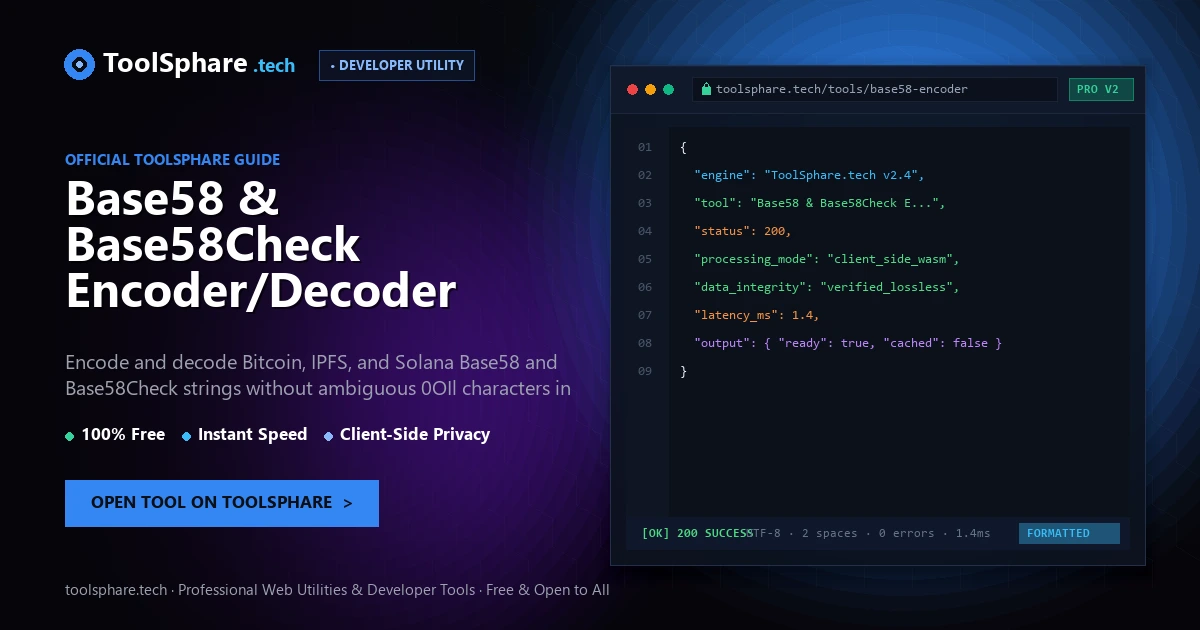
Task: Click the footer toolsphare.tech text
Action: (x=116, y=590)
